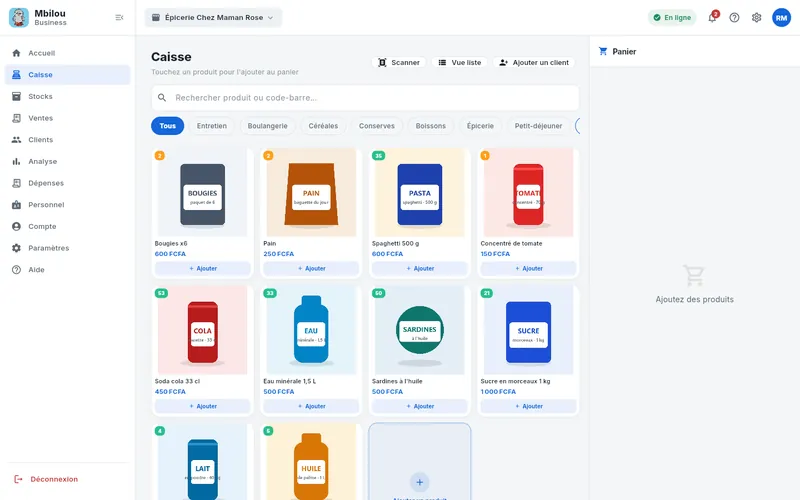Open Aide in sidebar
This screenshot has width=800, height=500.
click(x=67, y=270)
